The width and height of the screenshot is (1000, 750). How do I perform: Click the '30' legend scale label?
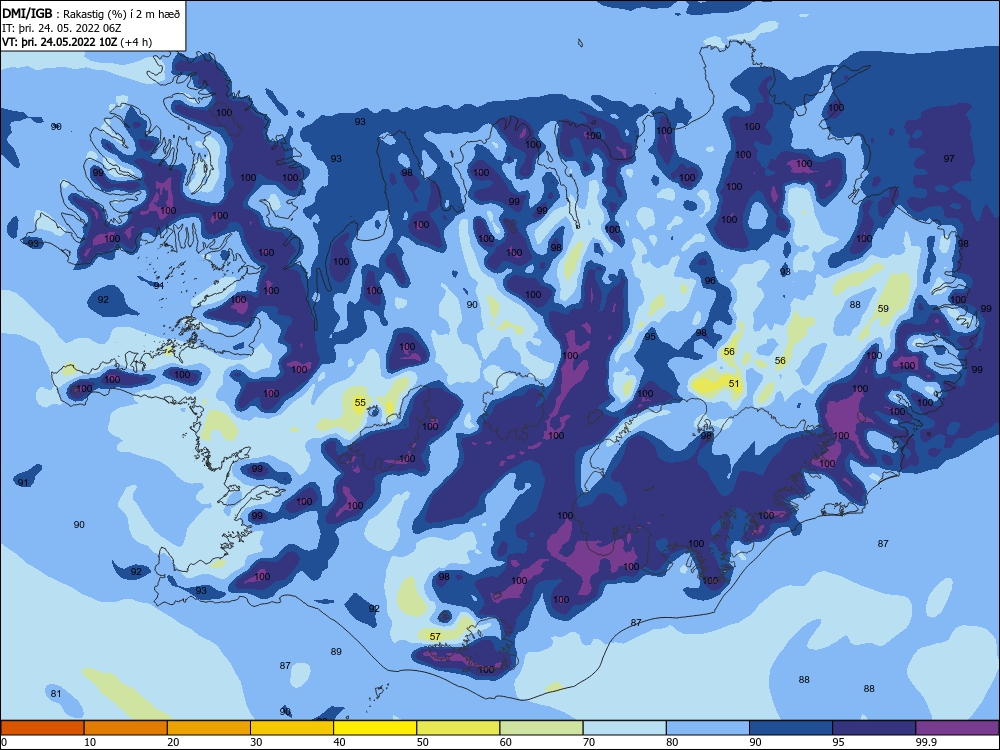256,742
